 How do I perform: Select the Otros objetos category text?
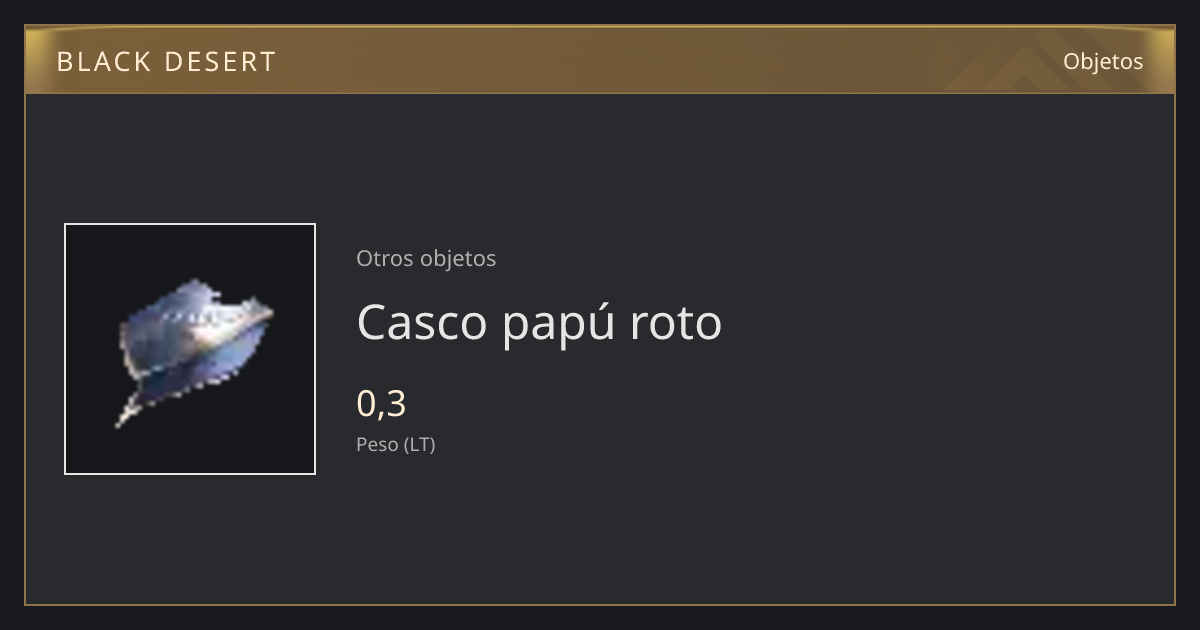426,258
